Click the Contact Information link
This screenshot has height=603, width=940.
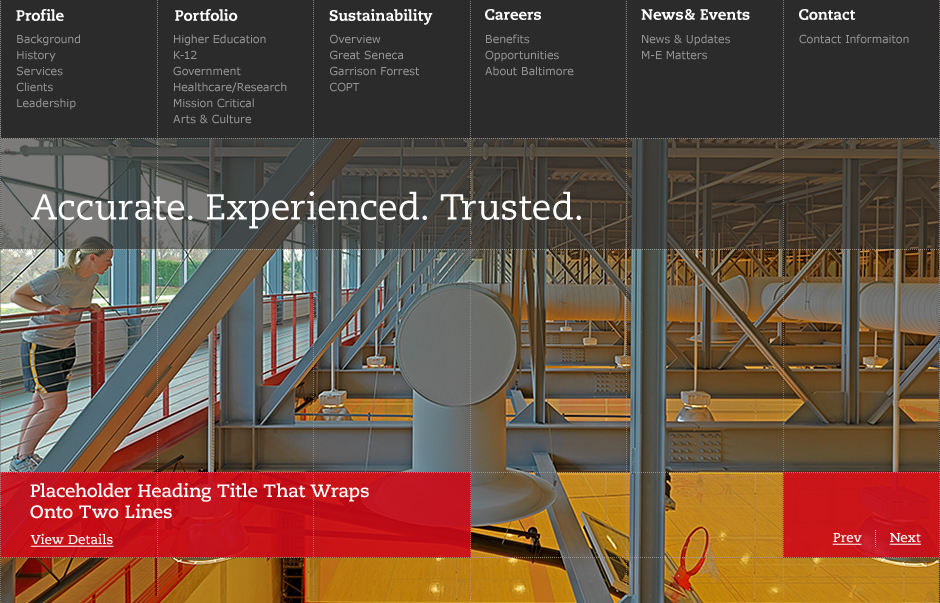pyautogui.click(x=853, y=39)
